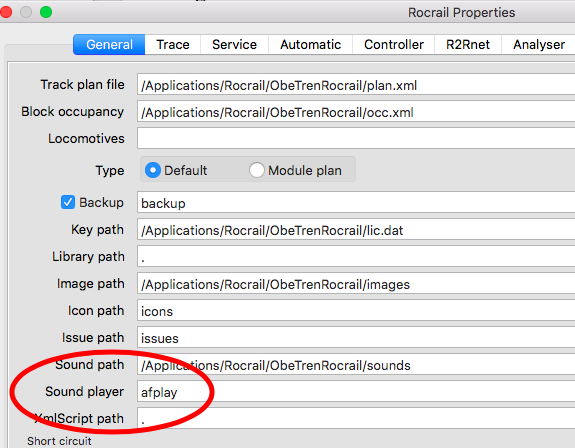The image size is (575, 448).
Task: Click the Key path input field
Action: pyautogui.click(x=356, y=230)
